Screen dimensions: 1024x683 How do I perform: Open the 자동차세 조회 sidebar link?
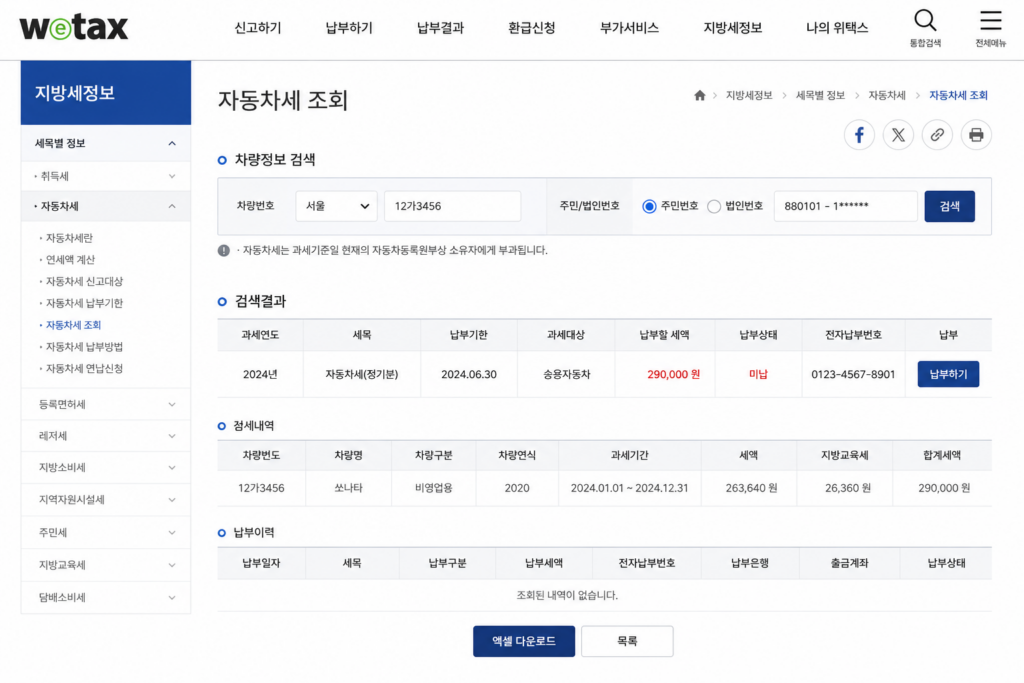click(x=73, y=325)
